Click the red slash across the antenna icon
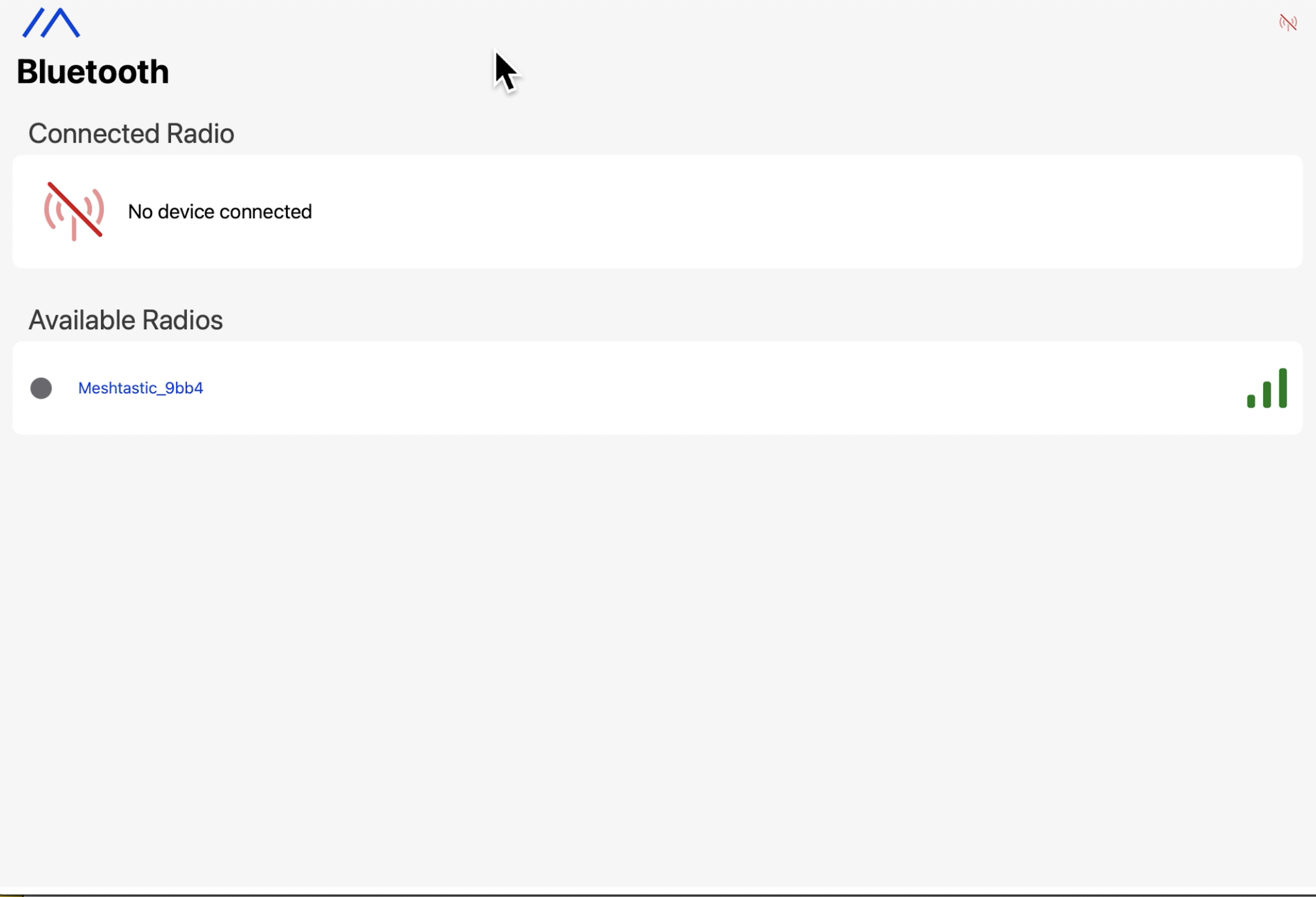1316x897 pixels. click(75, 209)
